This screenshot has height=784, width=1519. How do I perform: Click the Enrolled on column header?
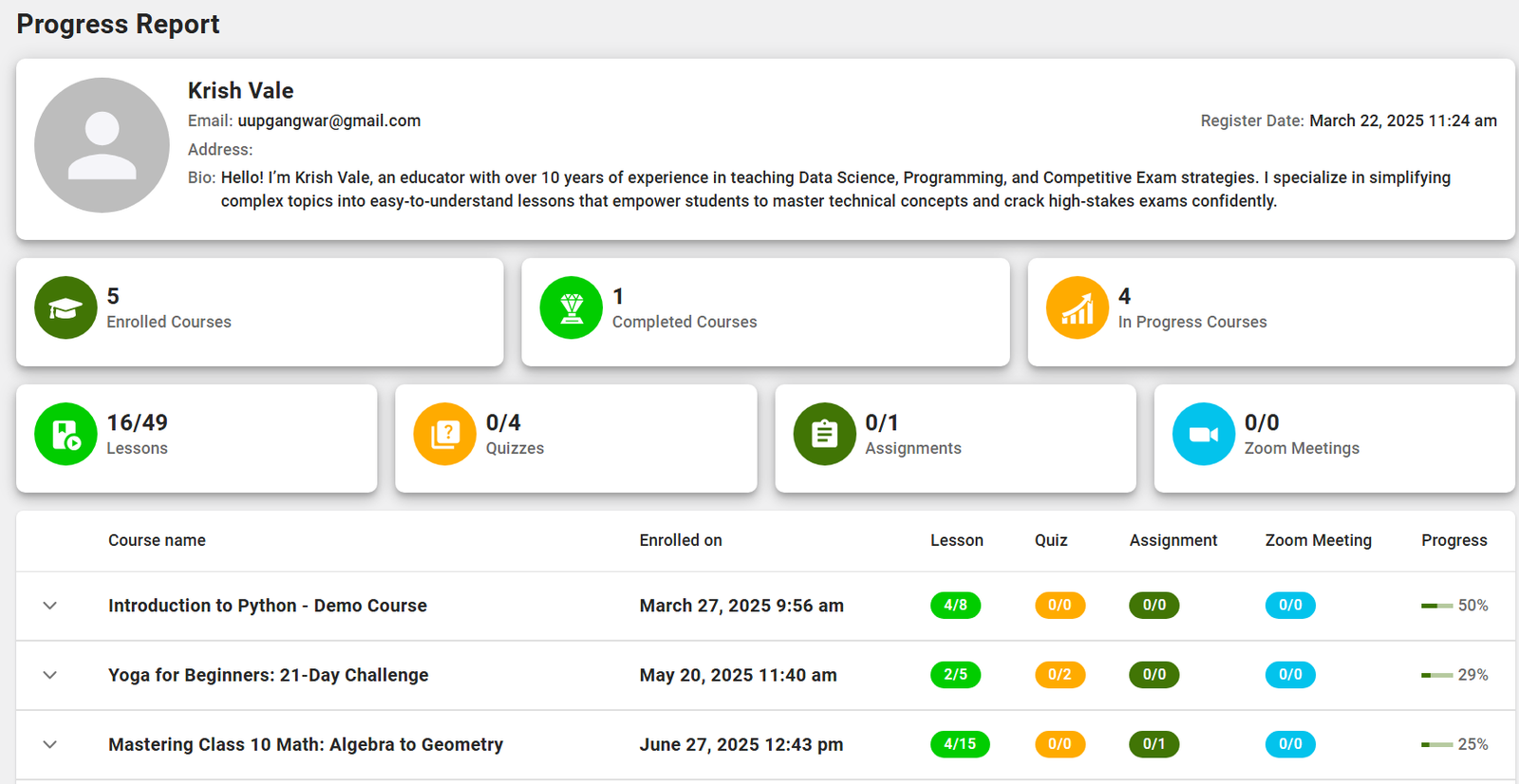[680, 540]
